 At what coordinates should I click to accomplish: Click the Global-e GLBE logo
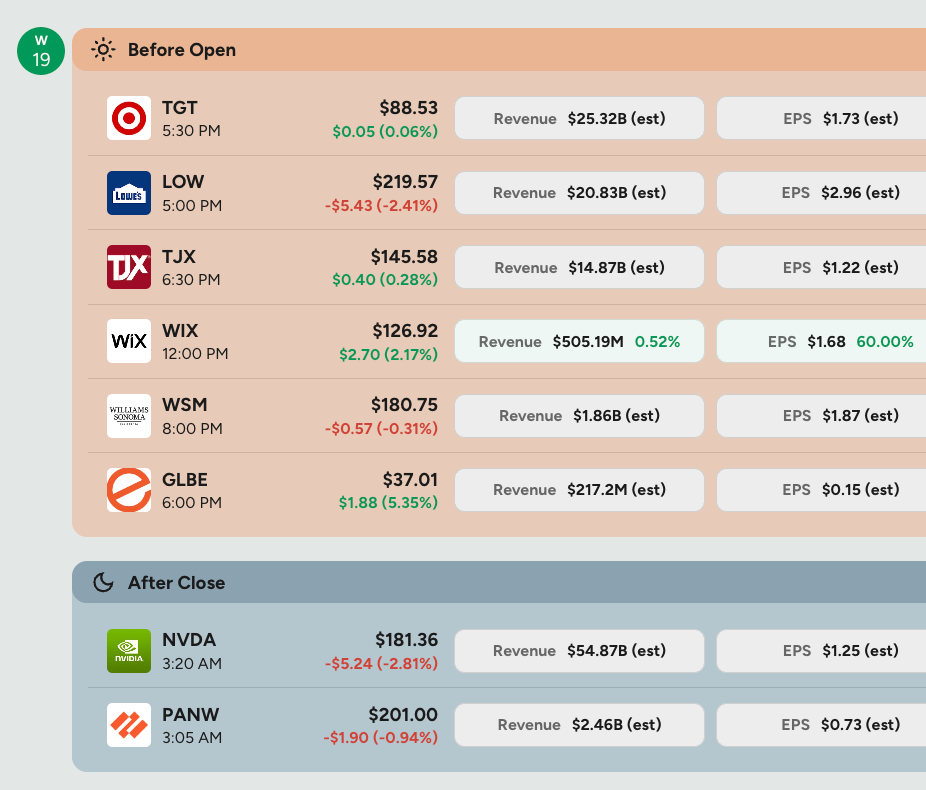(x=129, y=490)
